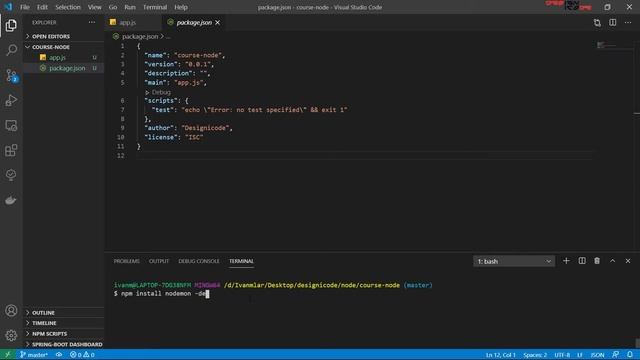Open the Spring Boot dashboard activity icon
The width and height of the screenshot is (640, 360).
pyautogui.click(x=11, y=175)
